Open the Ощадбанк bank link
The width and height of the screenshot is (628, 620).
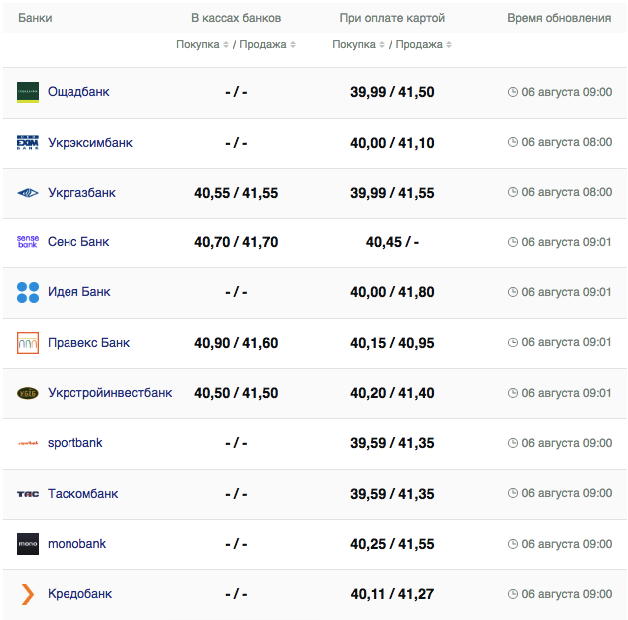click(x=79, y=92)
